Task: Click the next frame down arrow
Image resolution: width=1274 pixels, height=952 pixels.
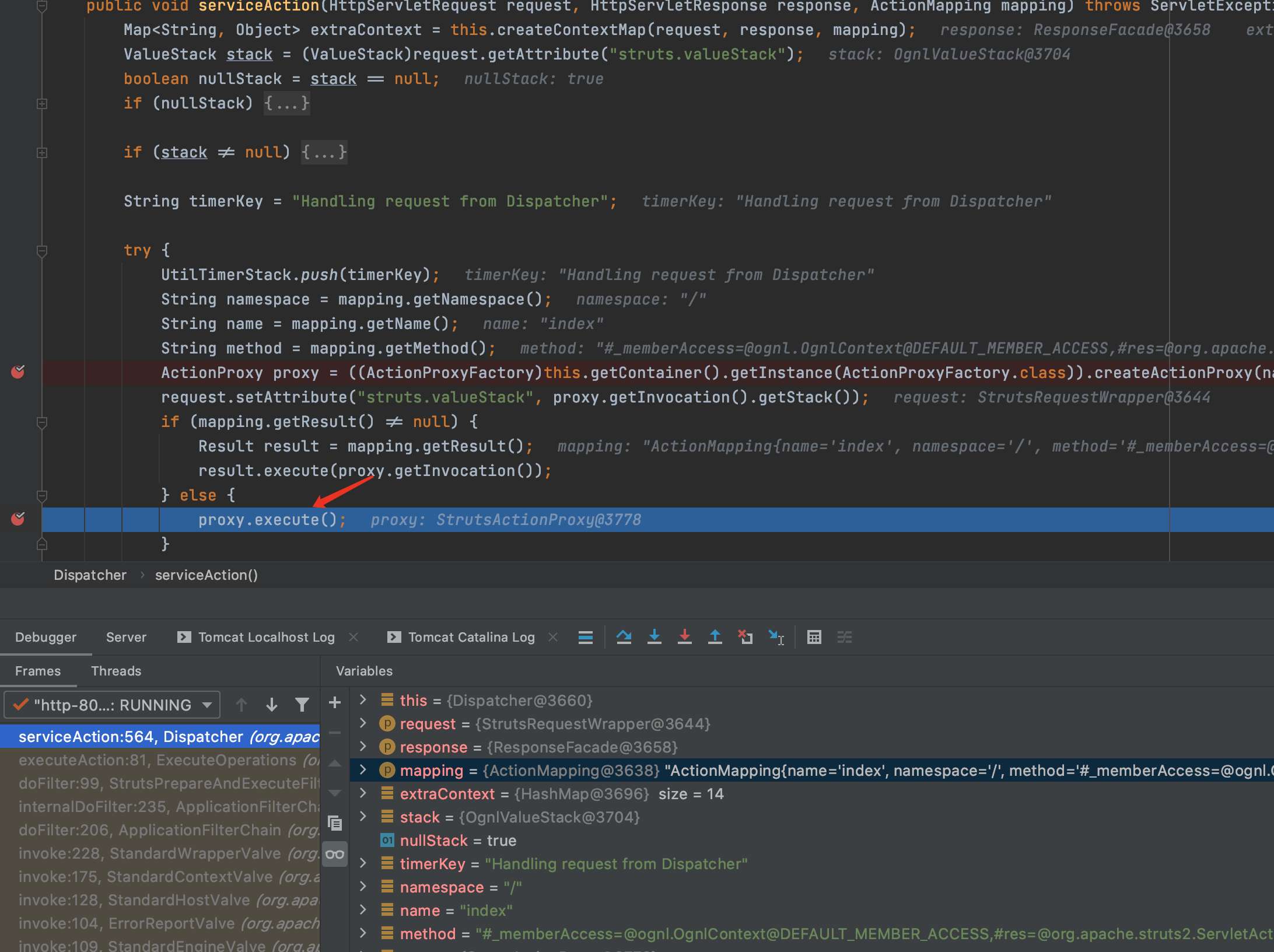Action: pyautogui.click(x=272, y=705)
